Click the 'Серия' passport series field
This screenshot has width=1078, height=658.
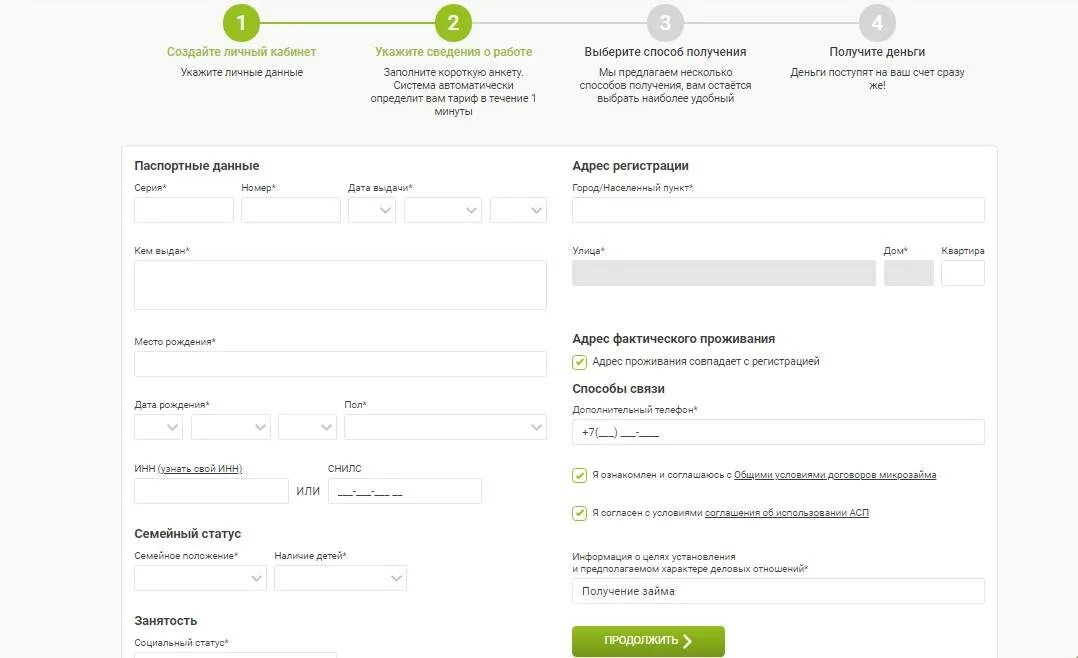click(184, 210)
